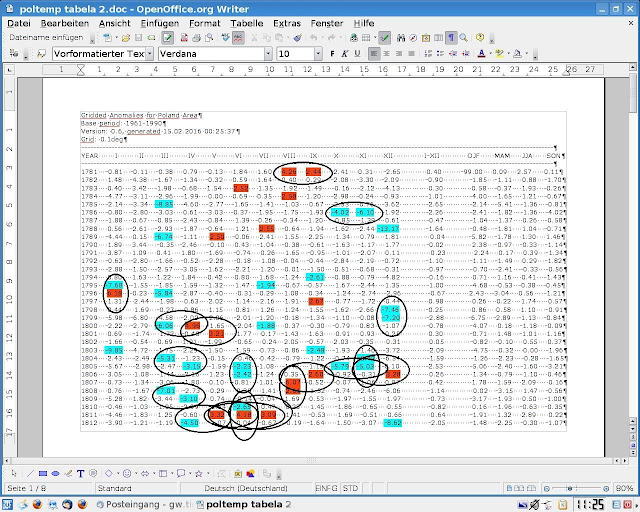Expand the New document dropdown arrow

pyautogui.click(x=116, y=38)
